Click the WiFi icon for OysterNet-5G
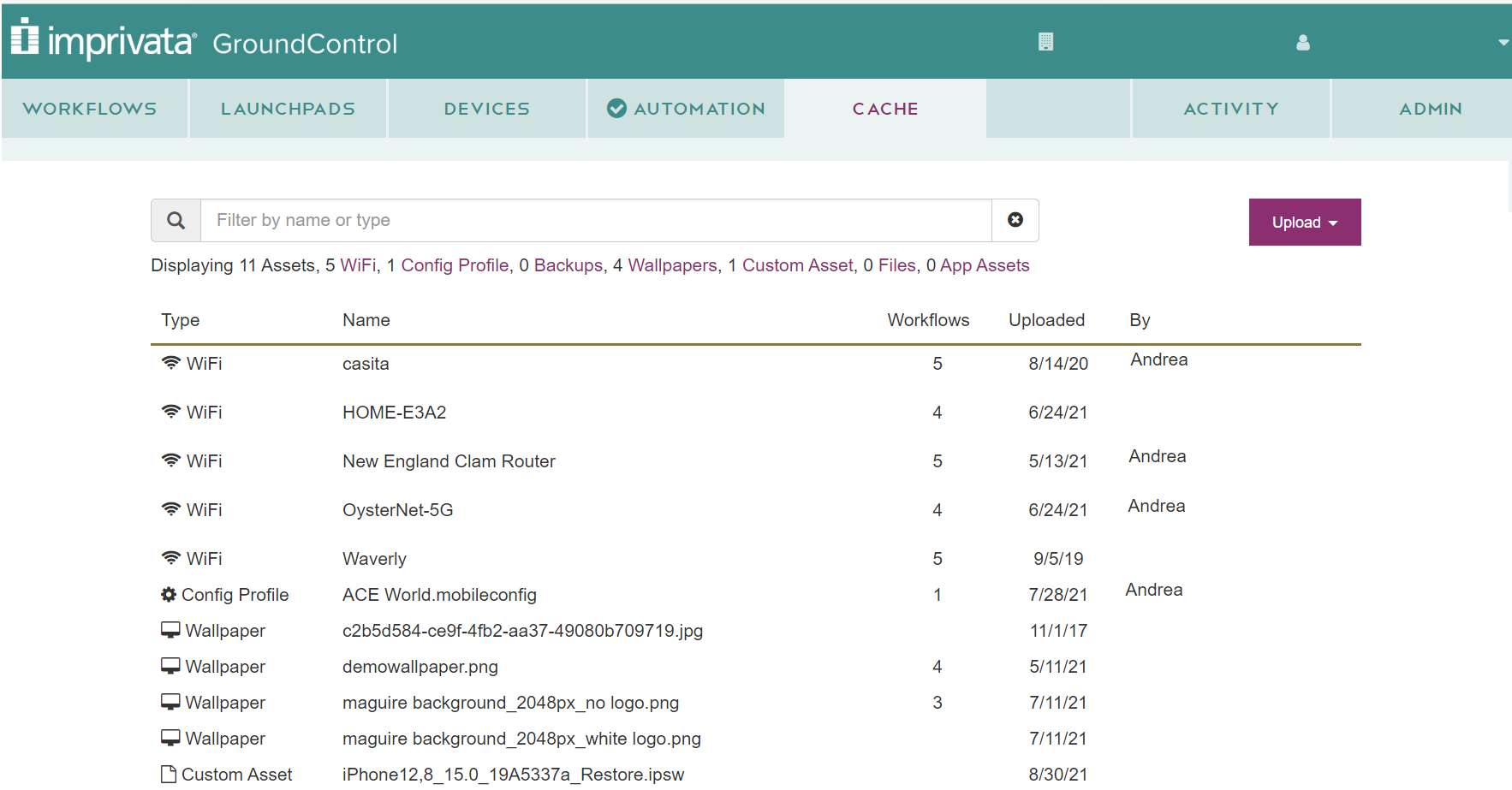 [171, 509]
